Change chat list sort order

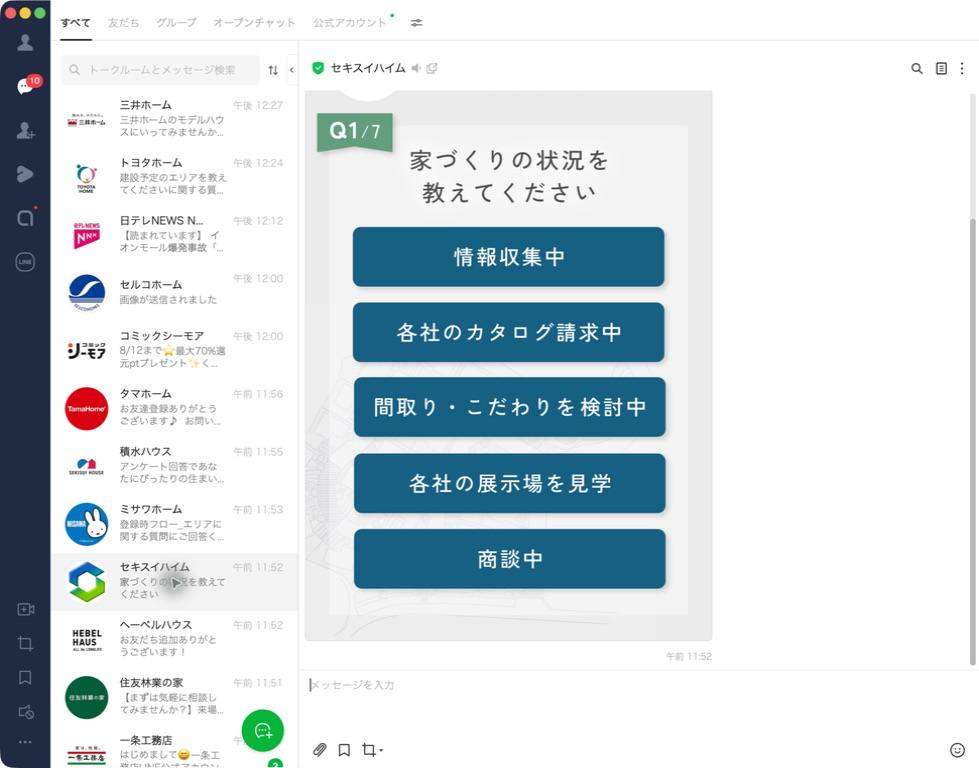273,70
